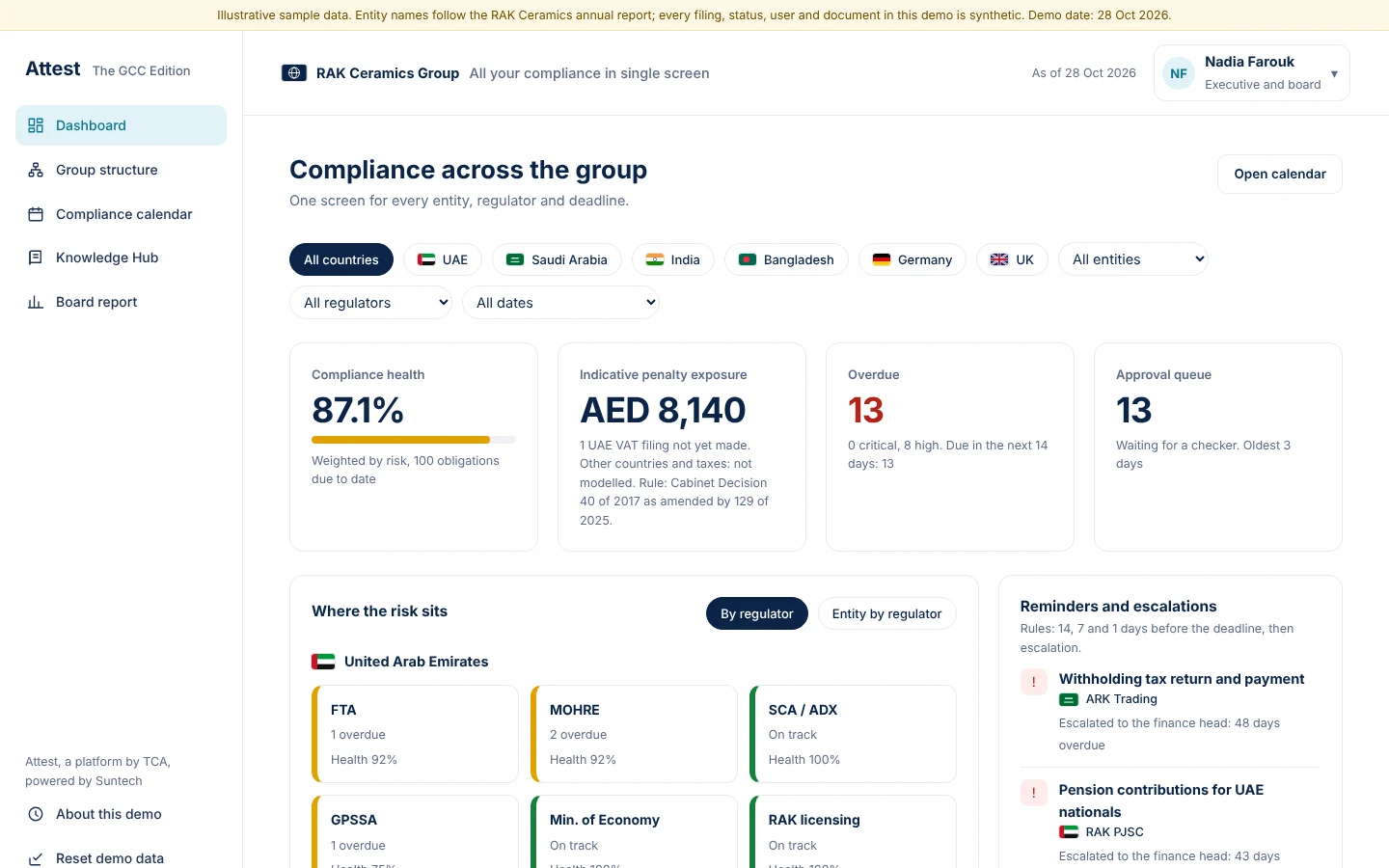Click the Saudi flag next to ARK Trading
Image resolution: width=1389 pixels, height=868 pixels.
(1069, 699)
